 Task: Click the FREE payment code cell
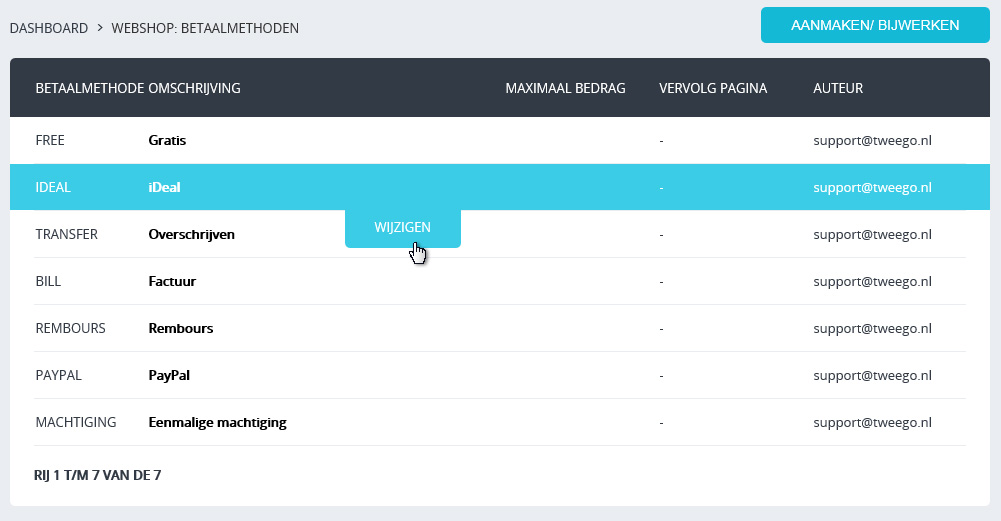point(50,141)
